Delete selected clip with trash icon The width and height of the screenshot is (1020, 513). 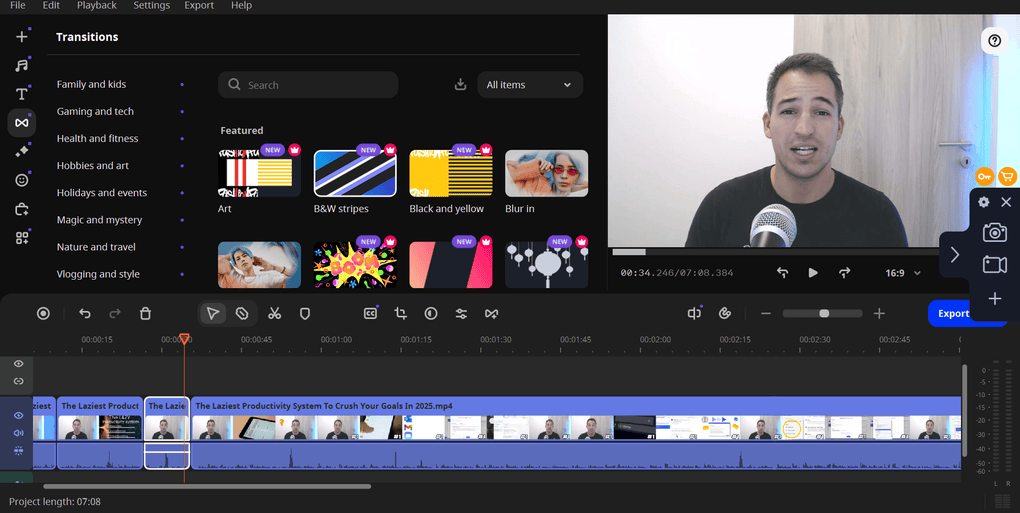pyautogui.click(x=145, y=313)
